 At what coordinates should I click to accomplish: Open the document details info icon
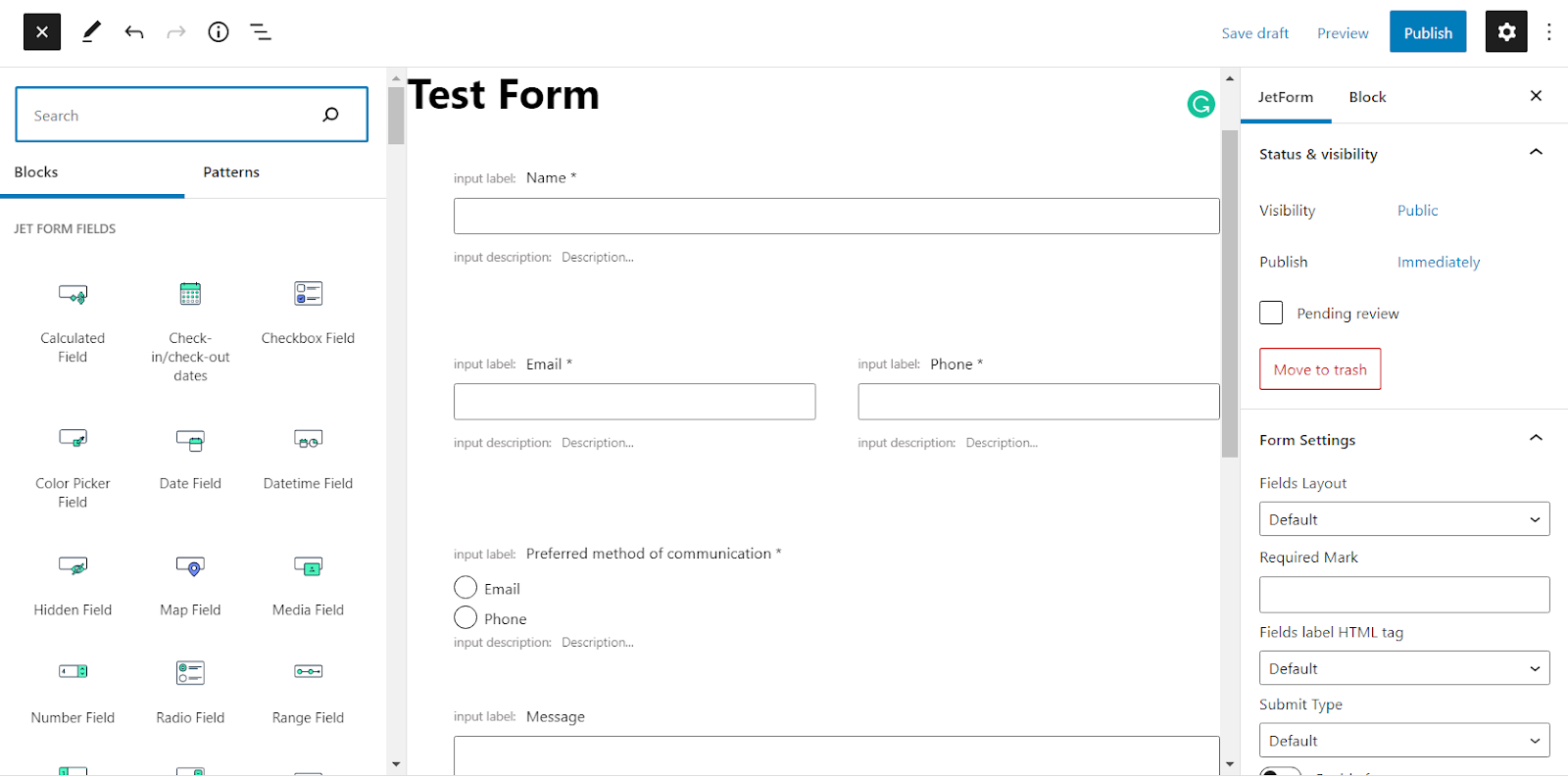tap(219, 32)
